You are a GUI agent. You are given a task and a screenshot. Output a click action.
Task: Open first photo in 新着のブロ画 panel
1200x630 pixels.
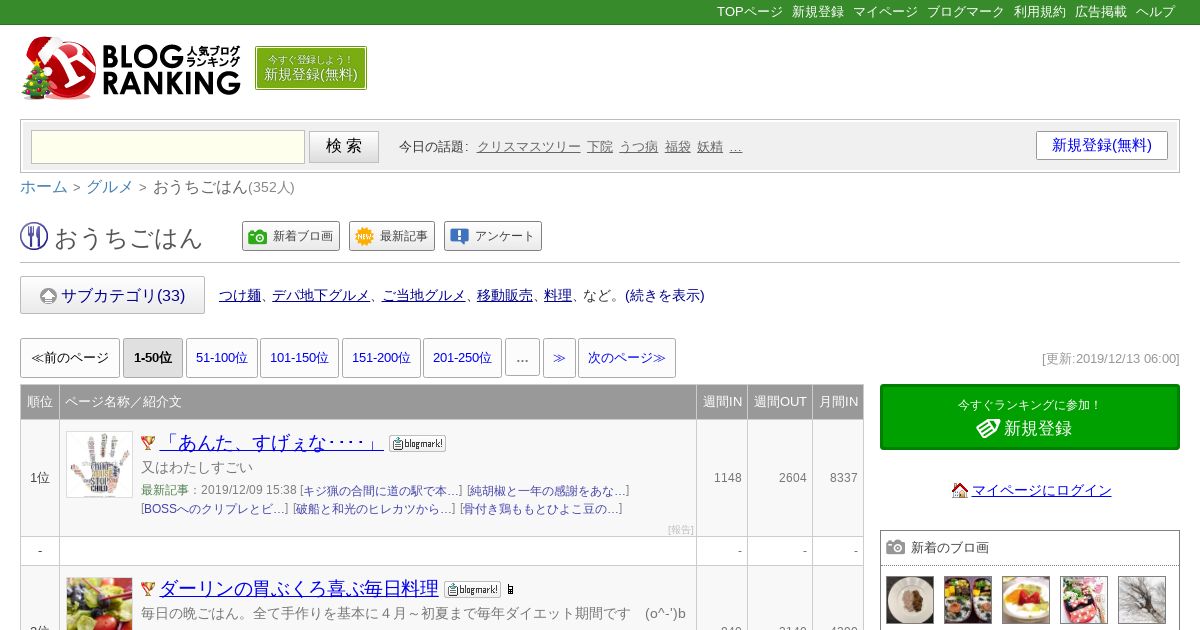[910, 600]
